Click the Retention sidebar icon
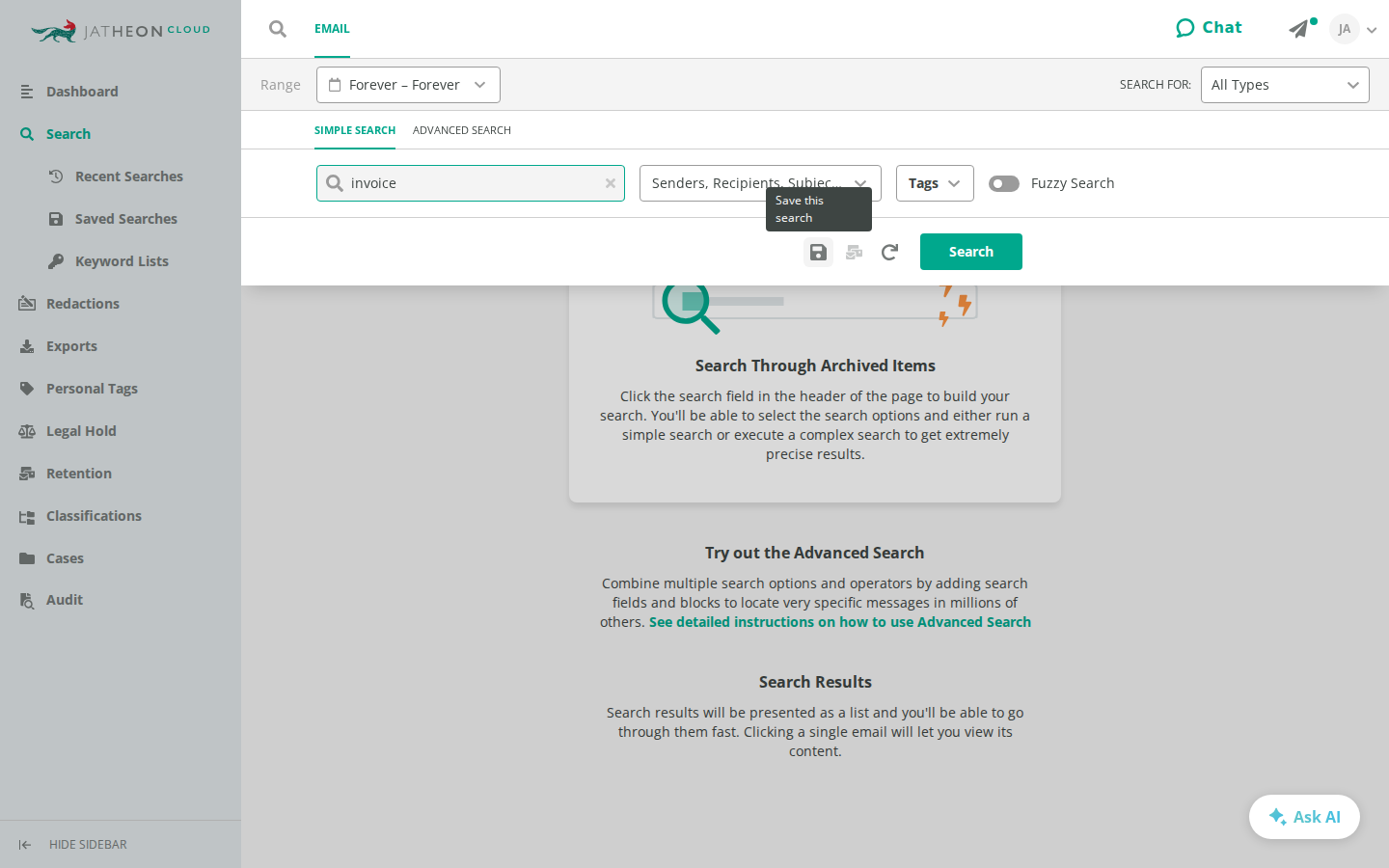This screenshot has height=868, width=1389. [x=27, y=474]
